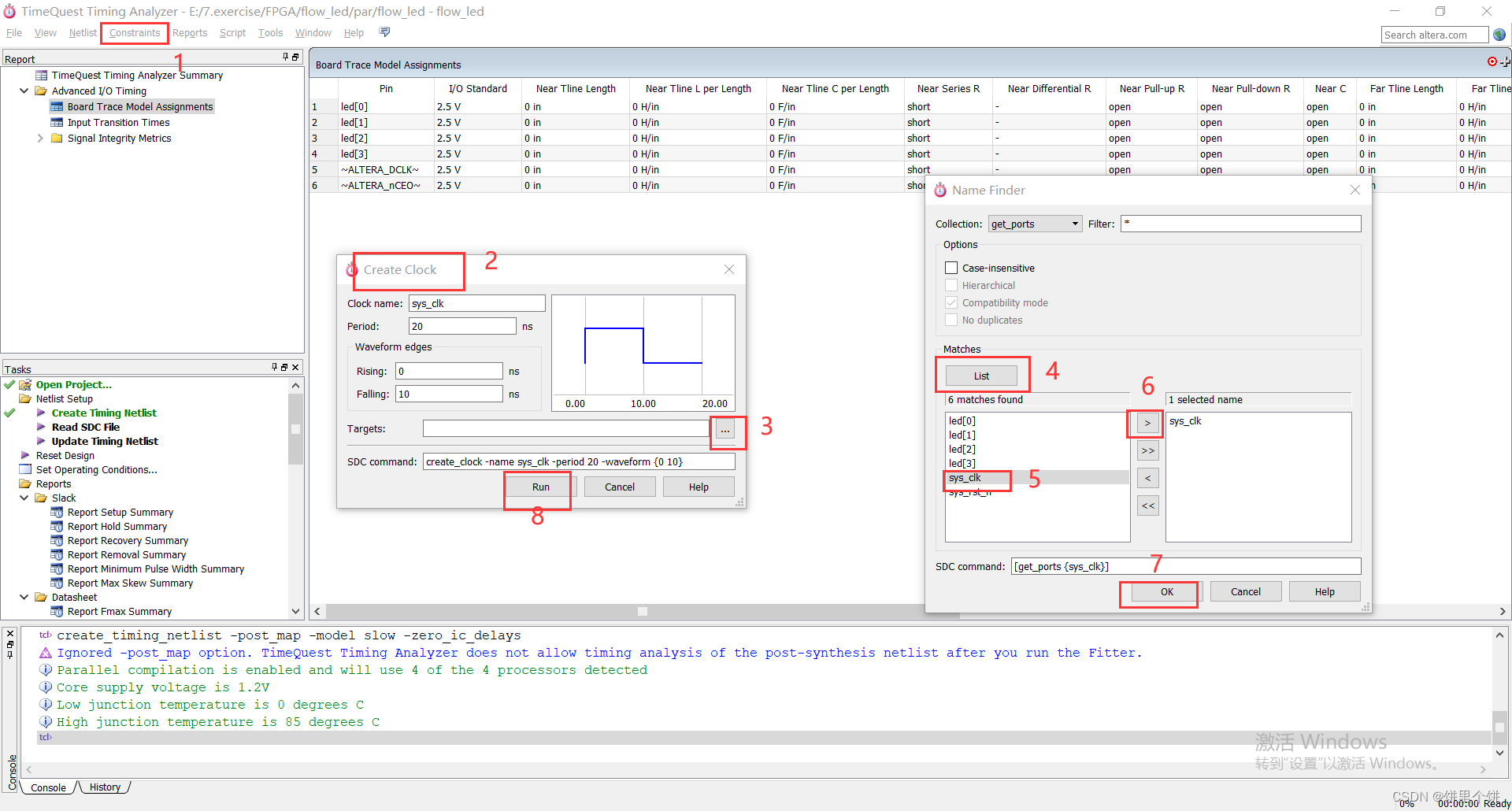The image size is (1512, 811).
Task: Open the Constraints menu
Action: click(134, 33)
